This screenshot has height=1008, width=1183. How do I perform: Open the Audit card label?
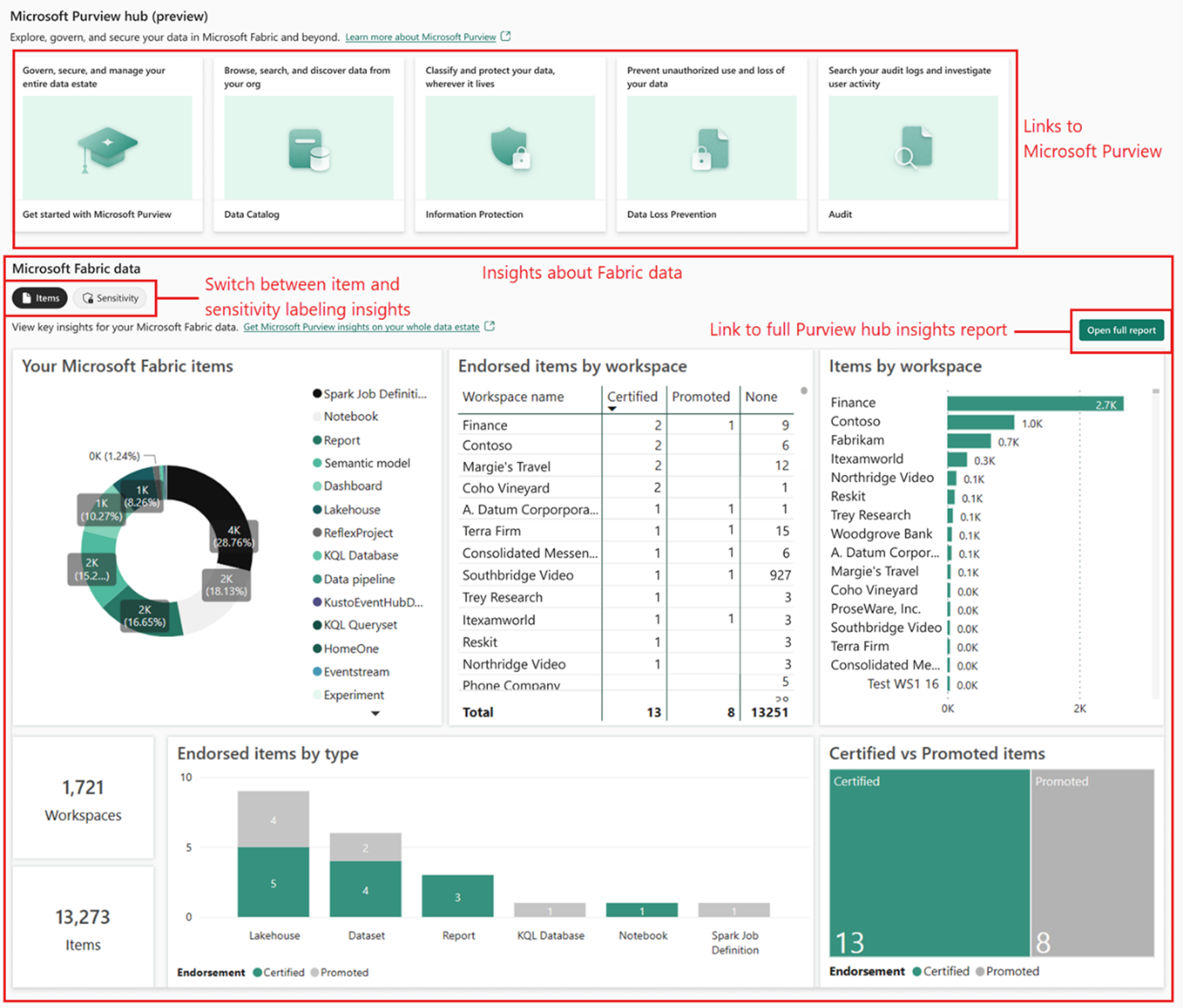[x=840, y=214]
